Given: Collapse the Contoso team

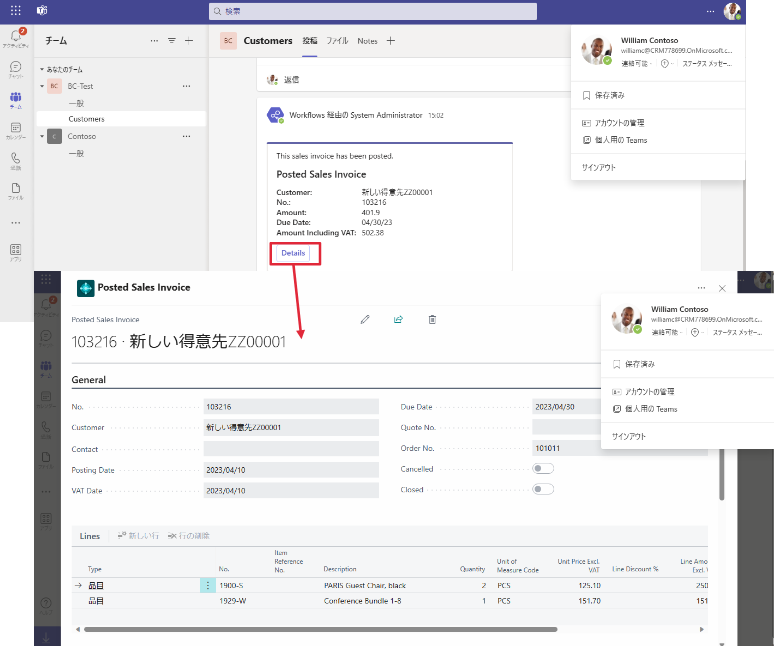Looking at the screenshot, I should 42,136.
